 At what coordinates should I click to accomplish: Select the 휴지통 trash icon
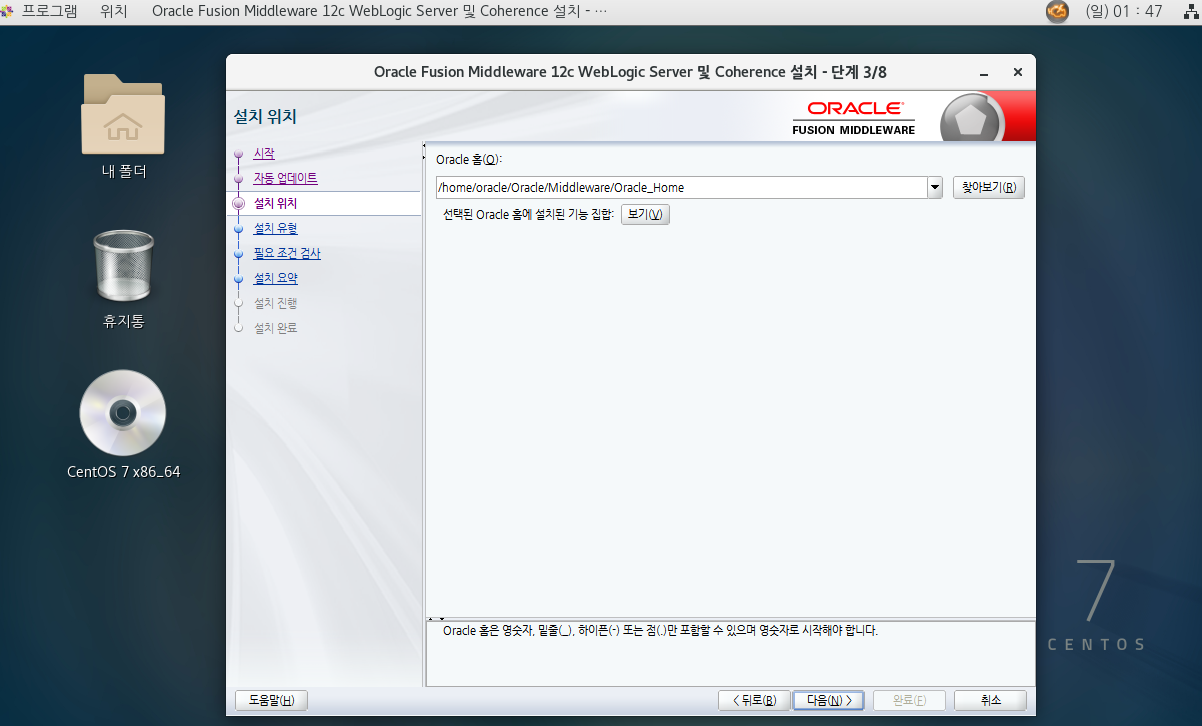coord(123,265)
